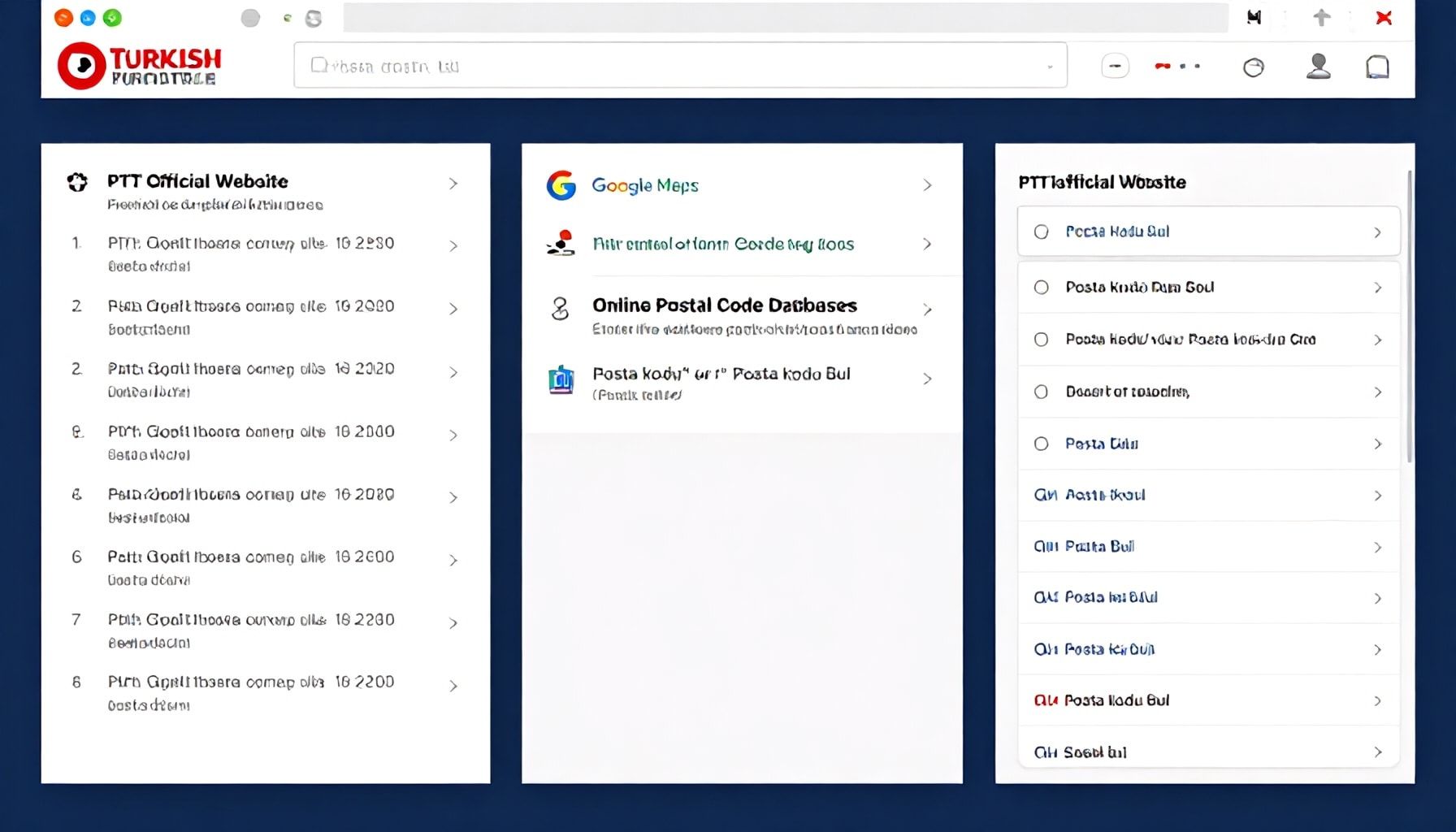Expand the Google Maps chevron
This screenshot has height=832, width=1456.
[927, 185]
